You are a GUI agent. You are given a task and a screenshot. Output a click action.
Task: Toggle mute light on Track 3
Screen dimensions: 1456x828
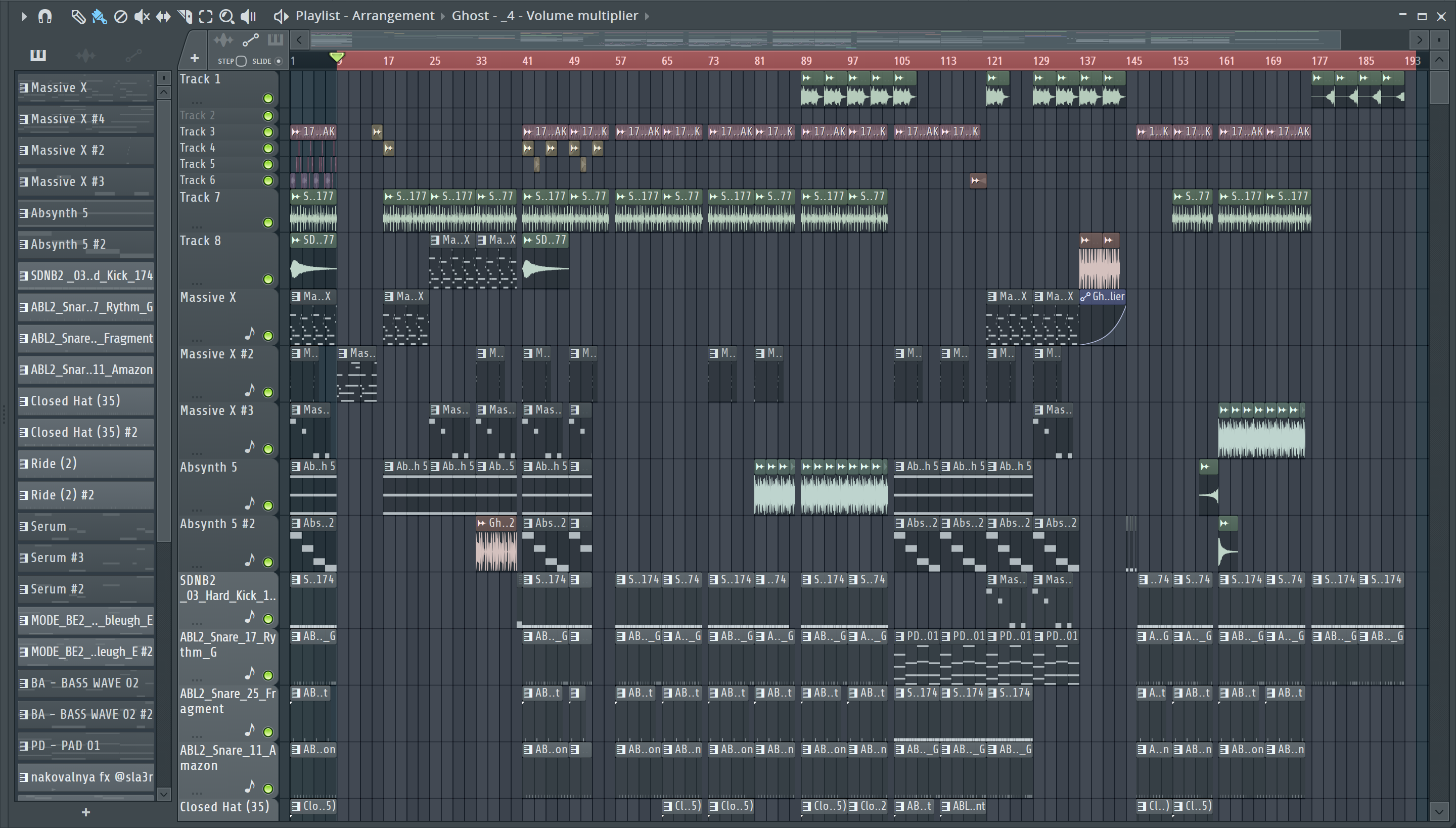tap(268, 132)
